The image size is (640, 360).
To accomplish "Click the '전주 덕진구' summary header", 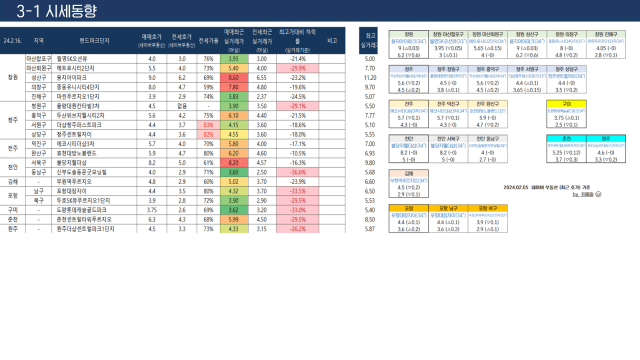I will point(448,104).
